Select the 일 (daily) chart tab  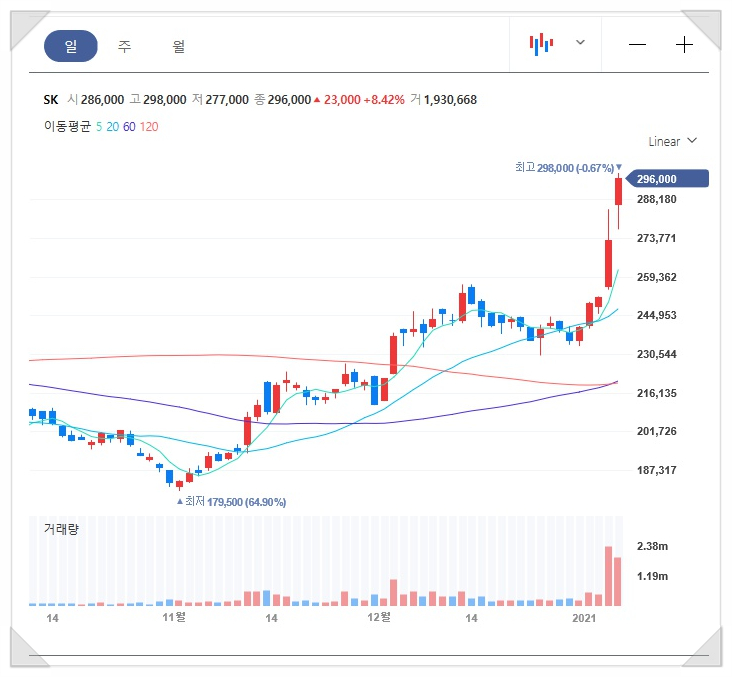(x=70, y=46)
